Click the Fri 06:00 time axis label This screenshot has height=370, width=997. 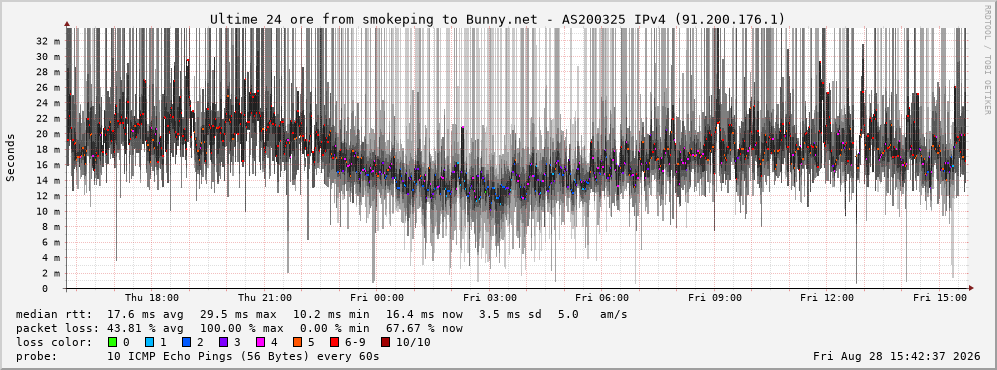[602, 298]
